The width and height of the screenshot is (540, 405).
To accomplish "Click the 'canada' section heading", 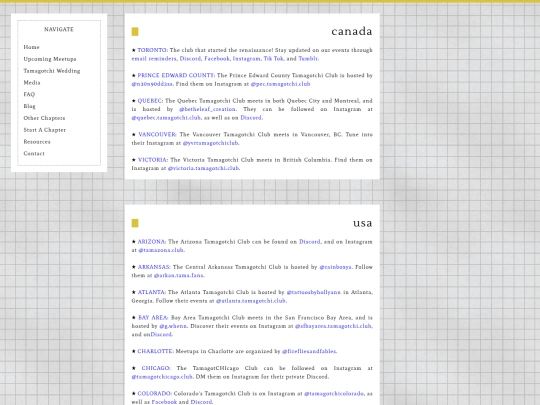I will coord(352,31).
